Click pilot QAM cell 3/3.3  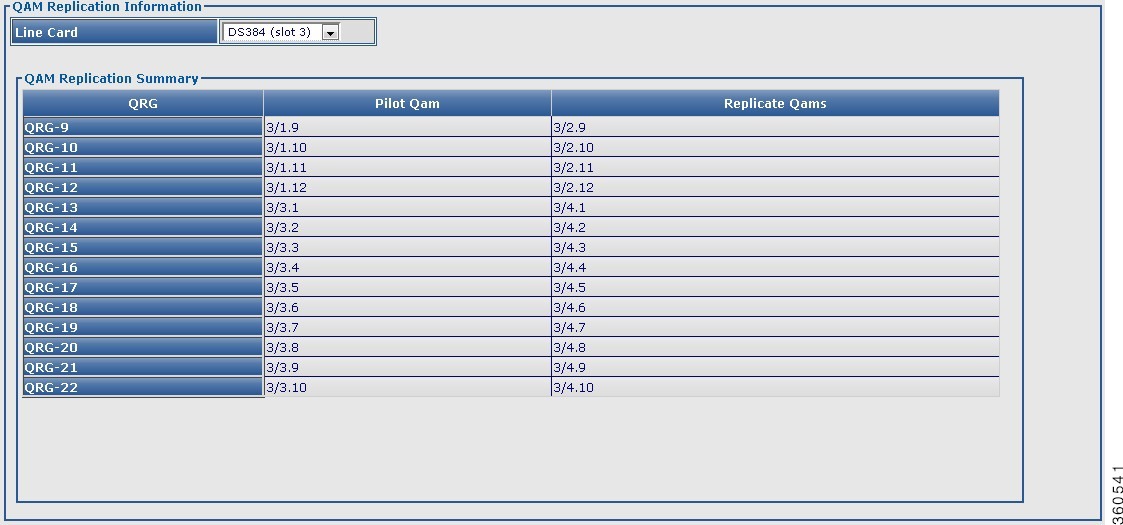coord(408,248)
